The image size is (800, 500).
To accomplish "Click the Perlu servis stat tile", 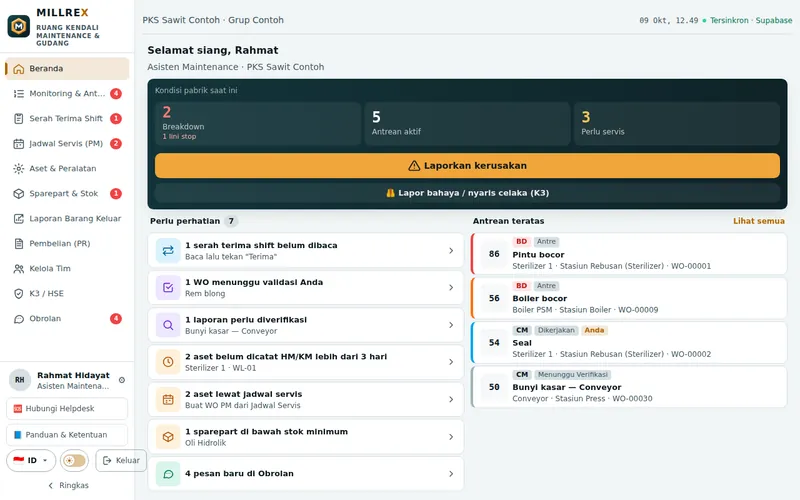I will (677, 123).
